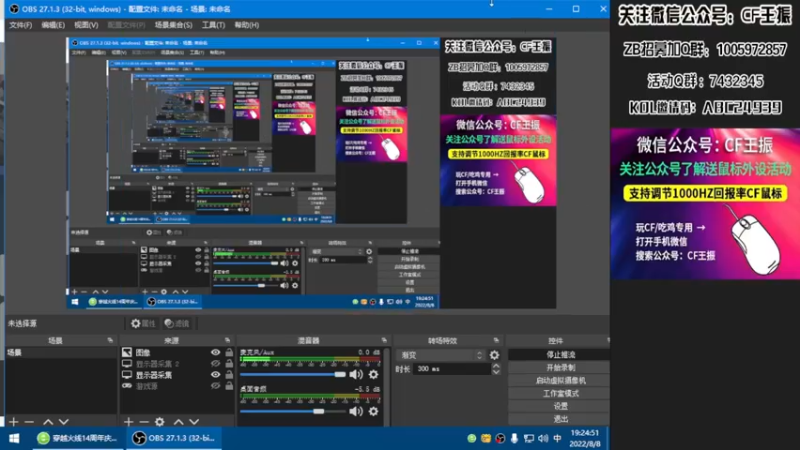Click the 开始录制 button
800x450 pixels.
point(559,367)
